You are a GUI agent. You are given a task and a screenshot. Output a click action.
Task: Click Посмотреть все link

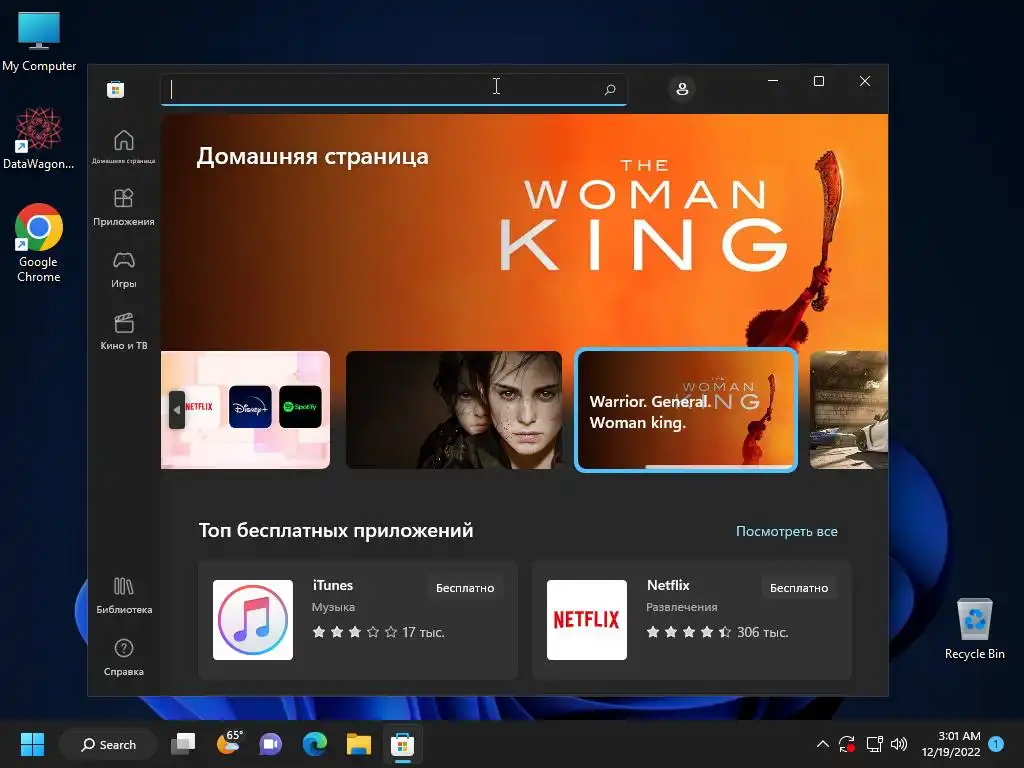click(x=786, y=532)
